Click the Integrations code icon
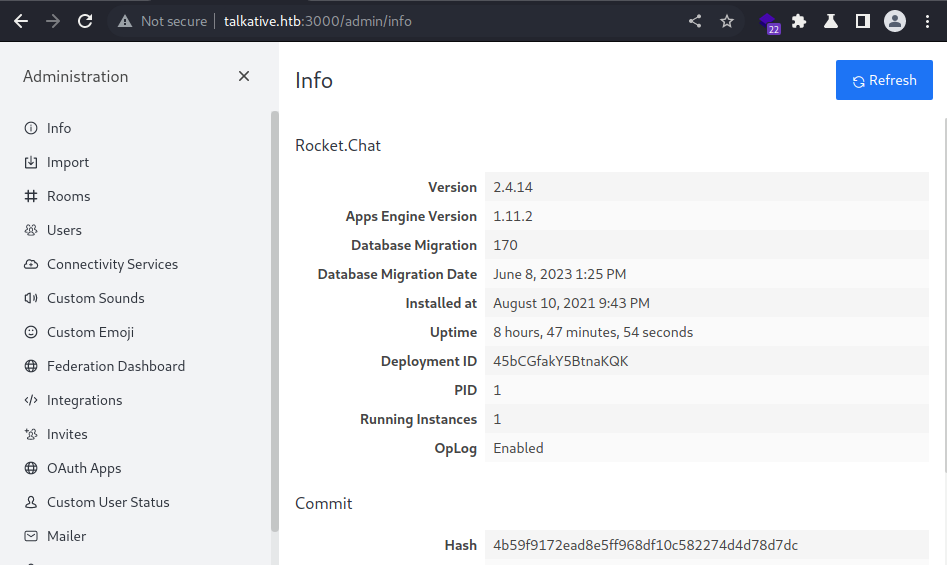Screen dimensions: 947x565 pyautogui.click(x=31, y=400)
